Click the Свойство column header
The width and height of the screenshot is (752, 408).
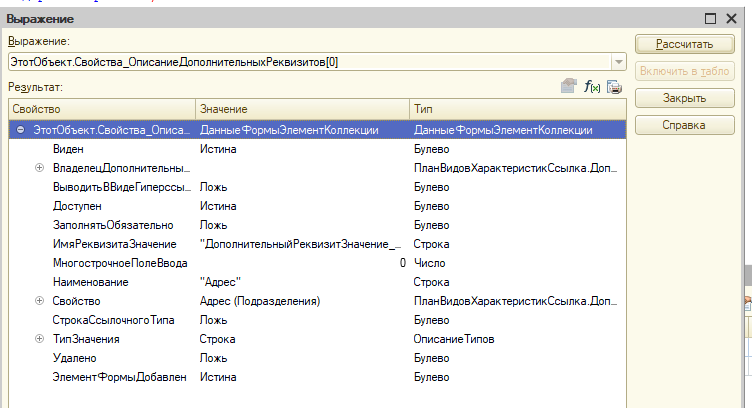click(100, 108)
